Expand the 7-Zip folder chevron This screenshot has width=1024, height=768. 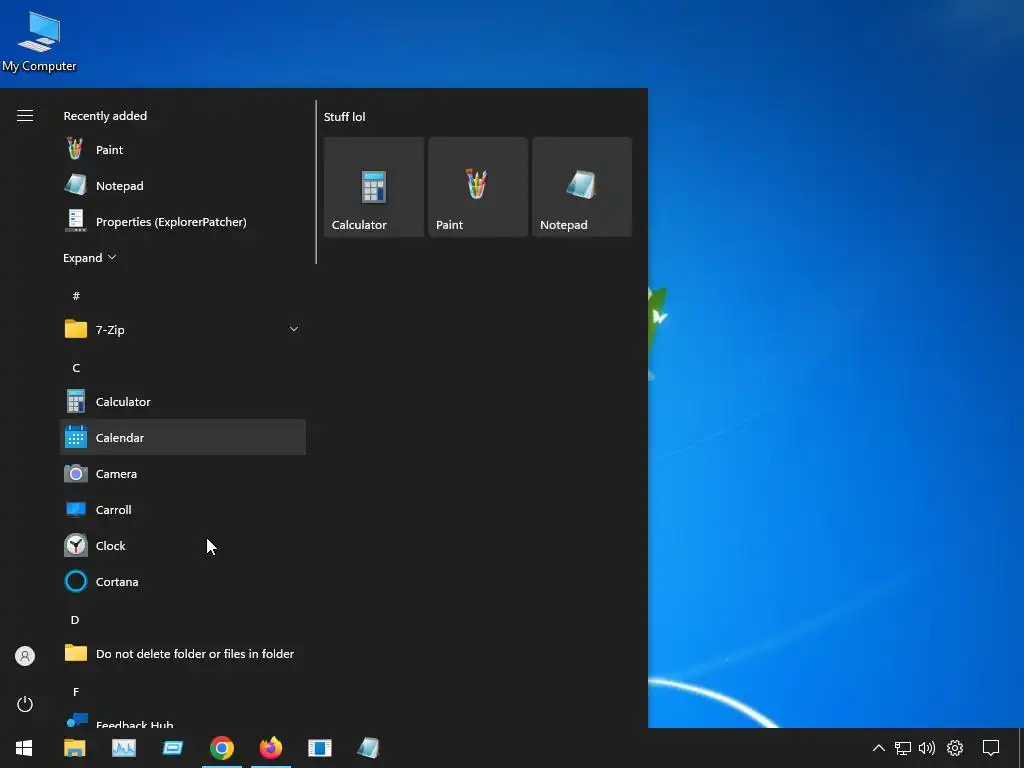[x=294, y=329]
